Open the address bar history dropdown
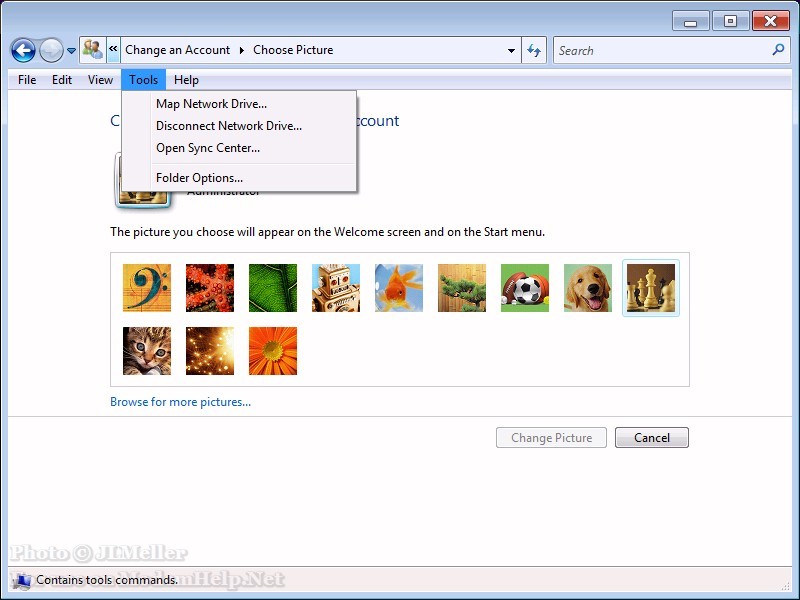 pos(511,51)
